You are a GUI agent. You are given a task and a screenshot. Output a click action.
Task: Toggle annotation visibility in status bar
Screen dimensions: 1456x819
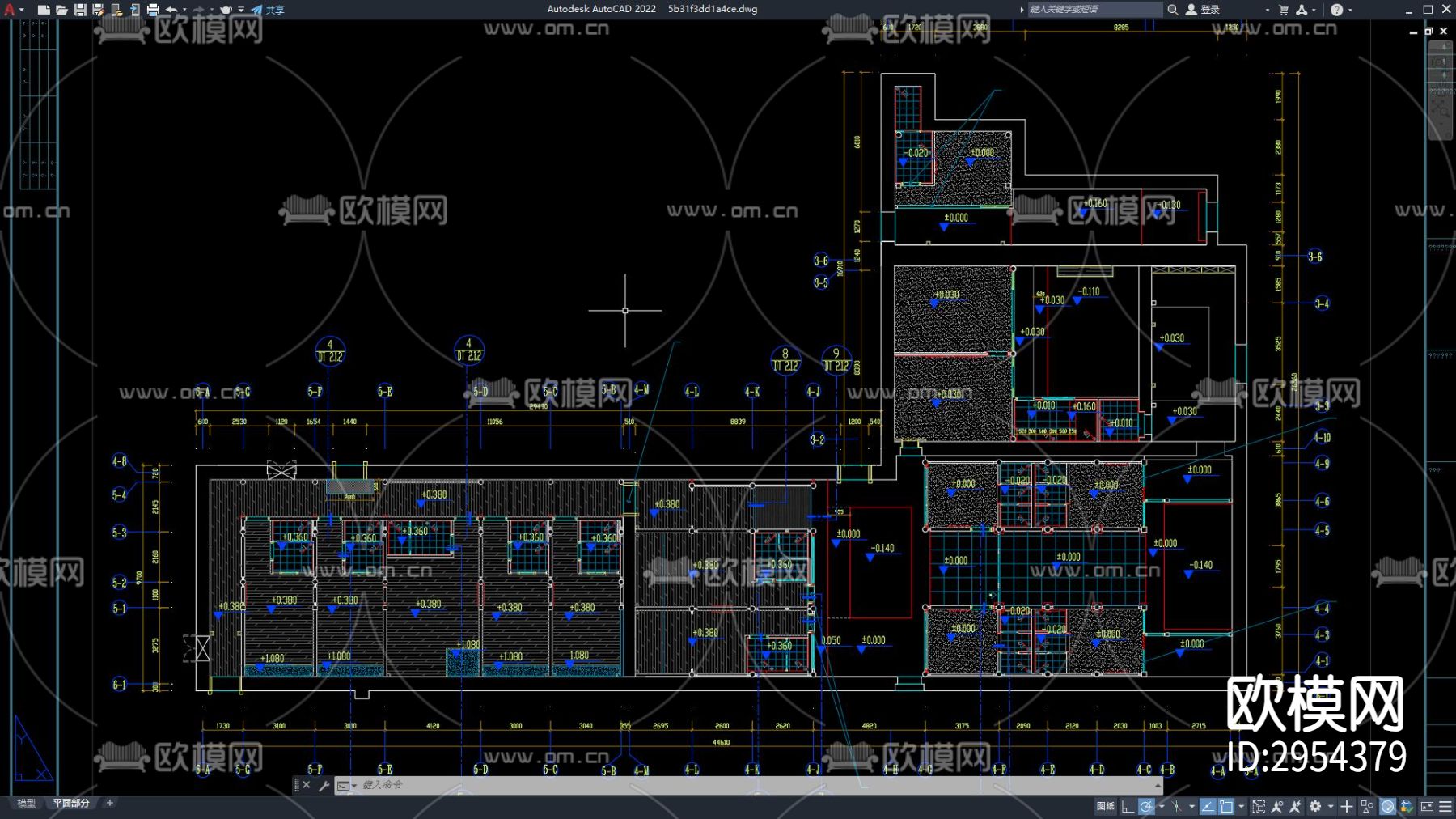[x=1277, y=806]
